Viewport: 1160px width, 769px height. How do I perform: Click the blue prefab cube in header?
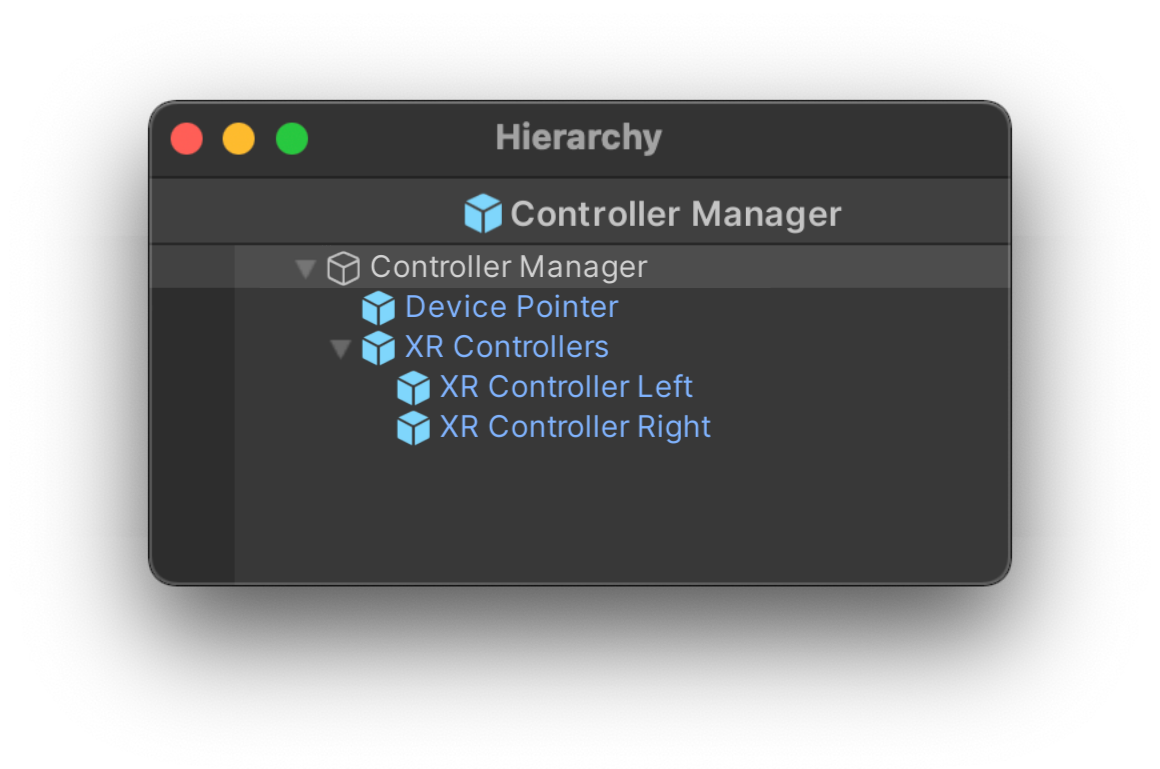(483, 213)
